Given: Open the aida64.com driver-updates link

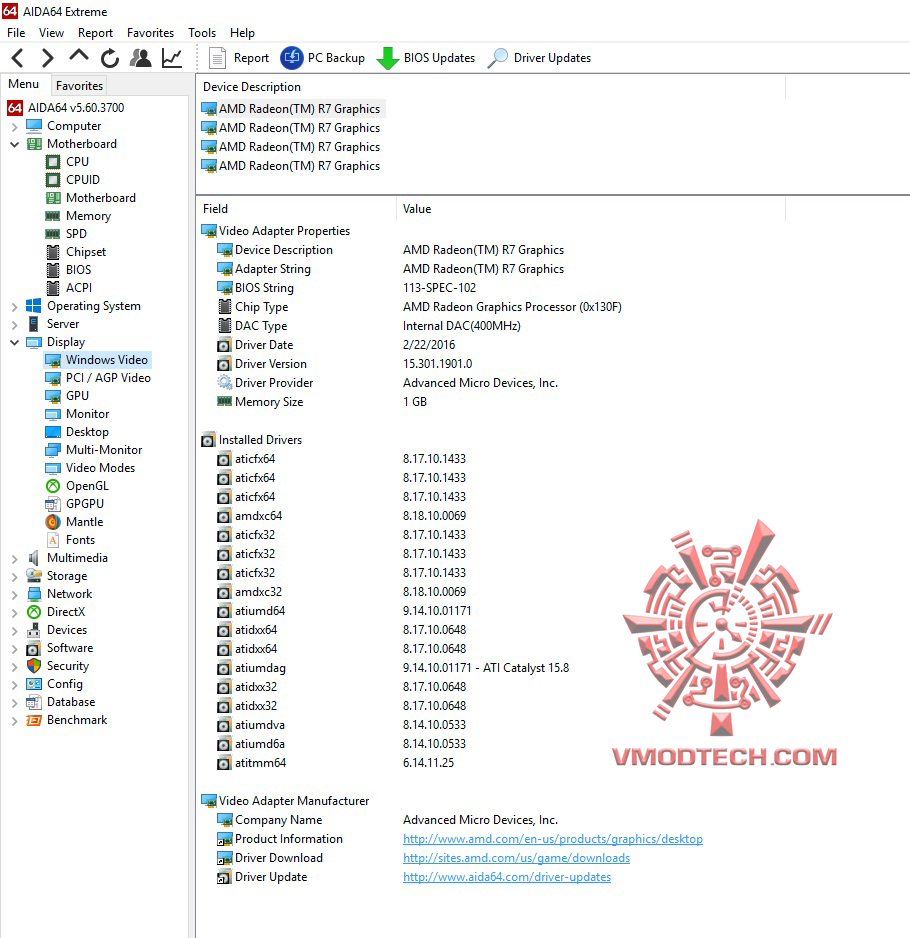Looking at the screenshot, I should pos(507,877).
